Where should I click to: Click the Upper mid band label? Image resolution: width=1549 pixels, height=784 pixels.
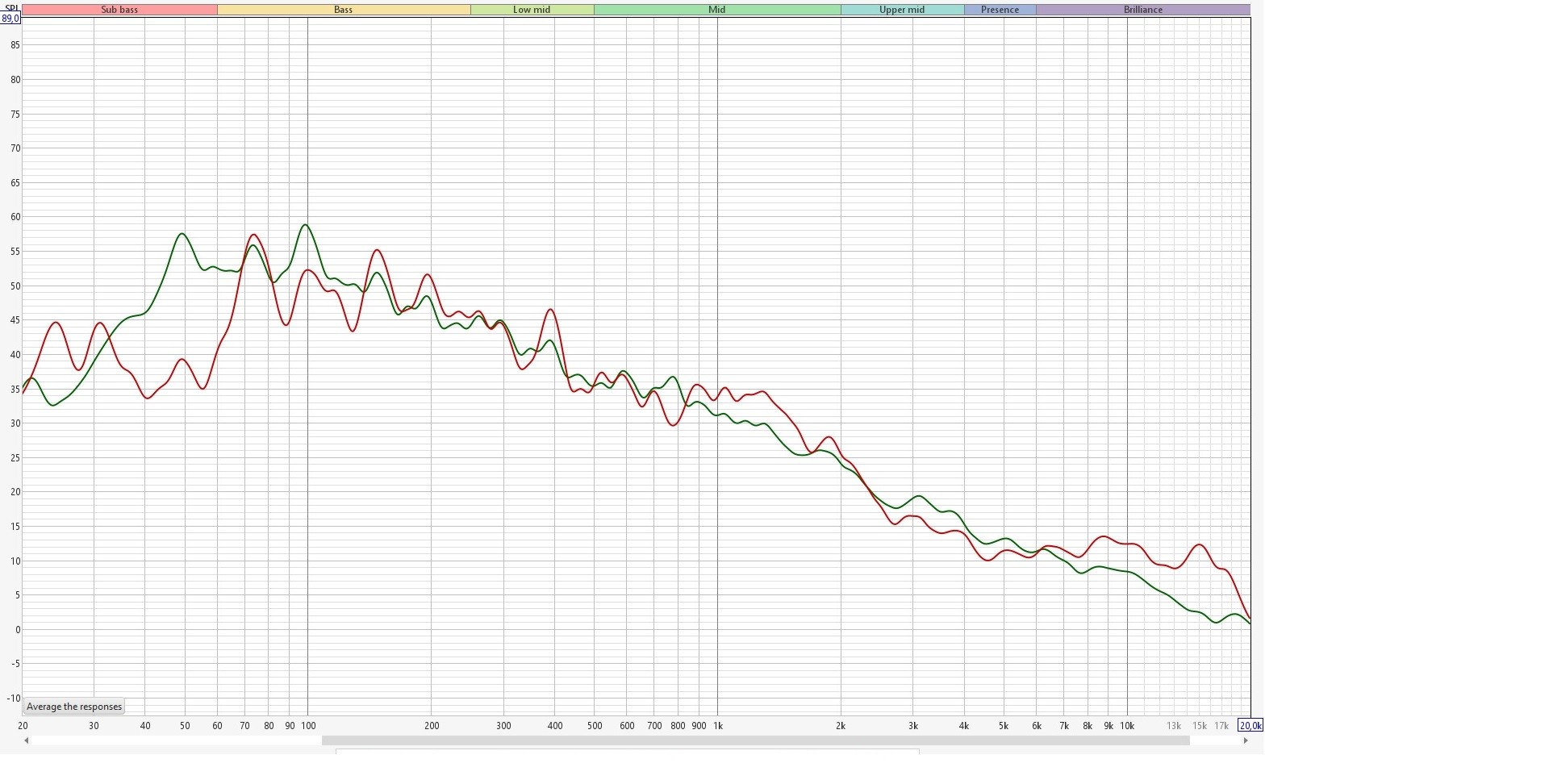(902, 10)
